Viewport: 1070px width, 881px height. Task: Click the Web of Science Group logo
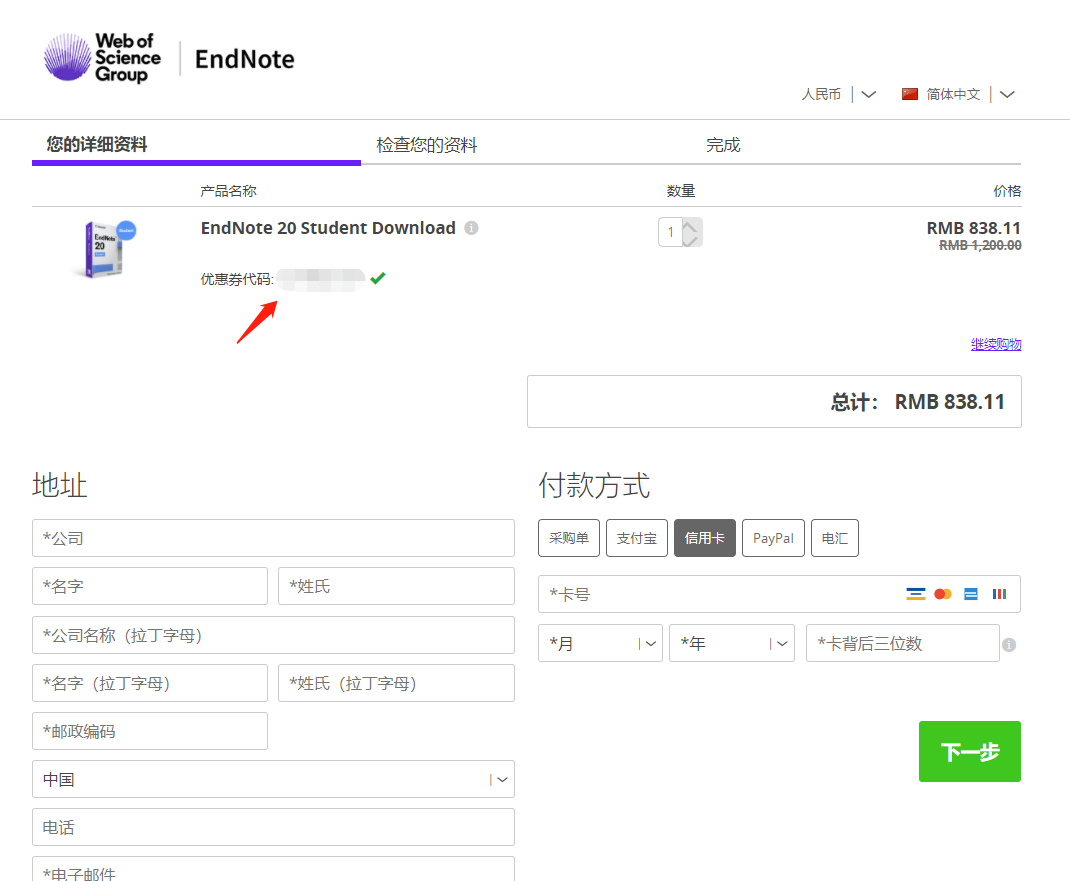click(102, 58)
